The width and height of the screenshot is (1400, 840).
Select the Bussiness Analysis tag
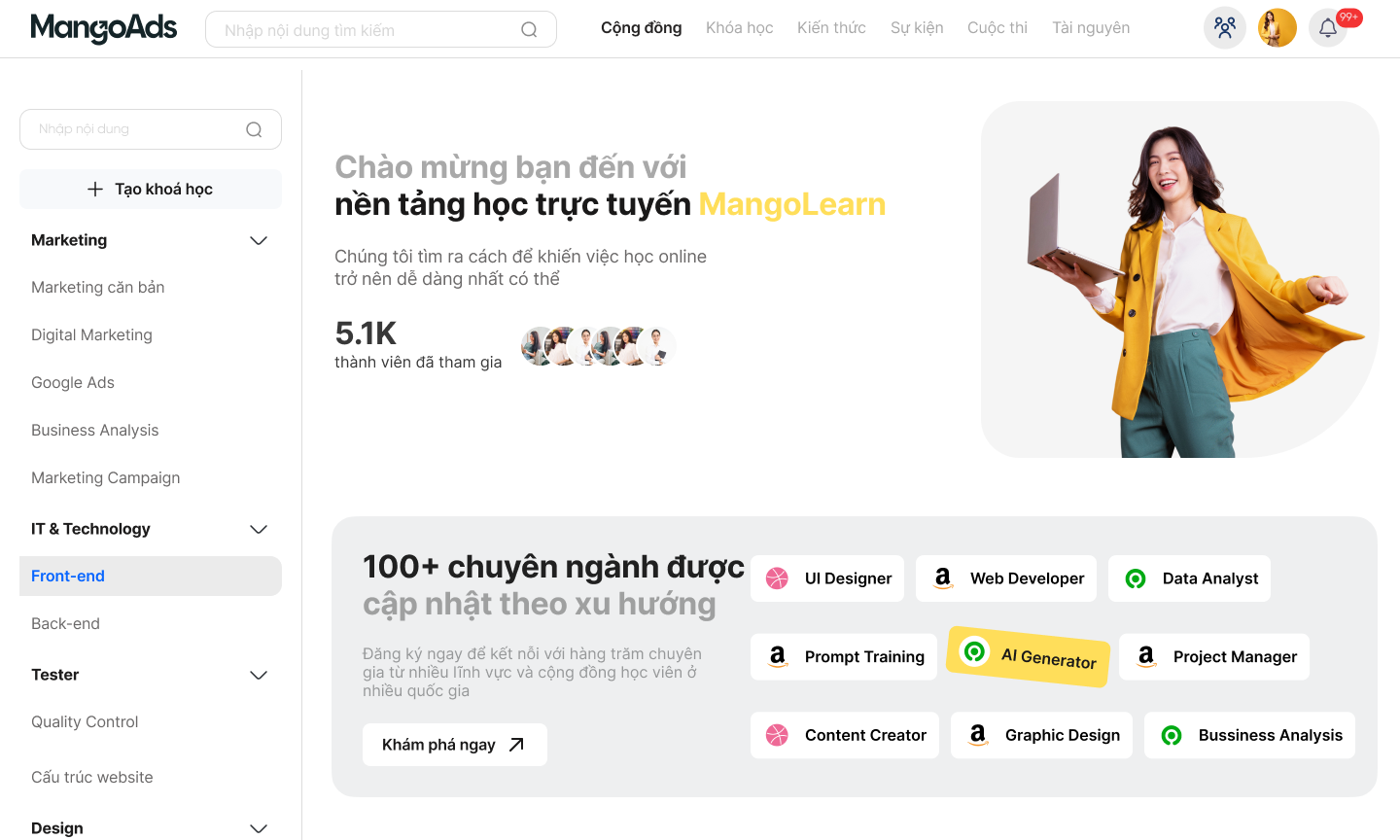1249,735
